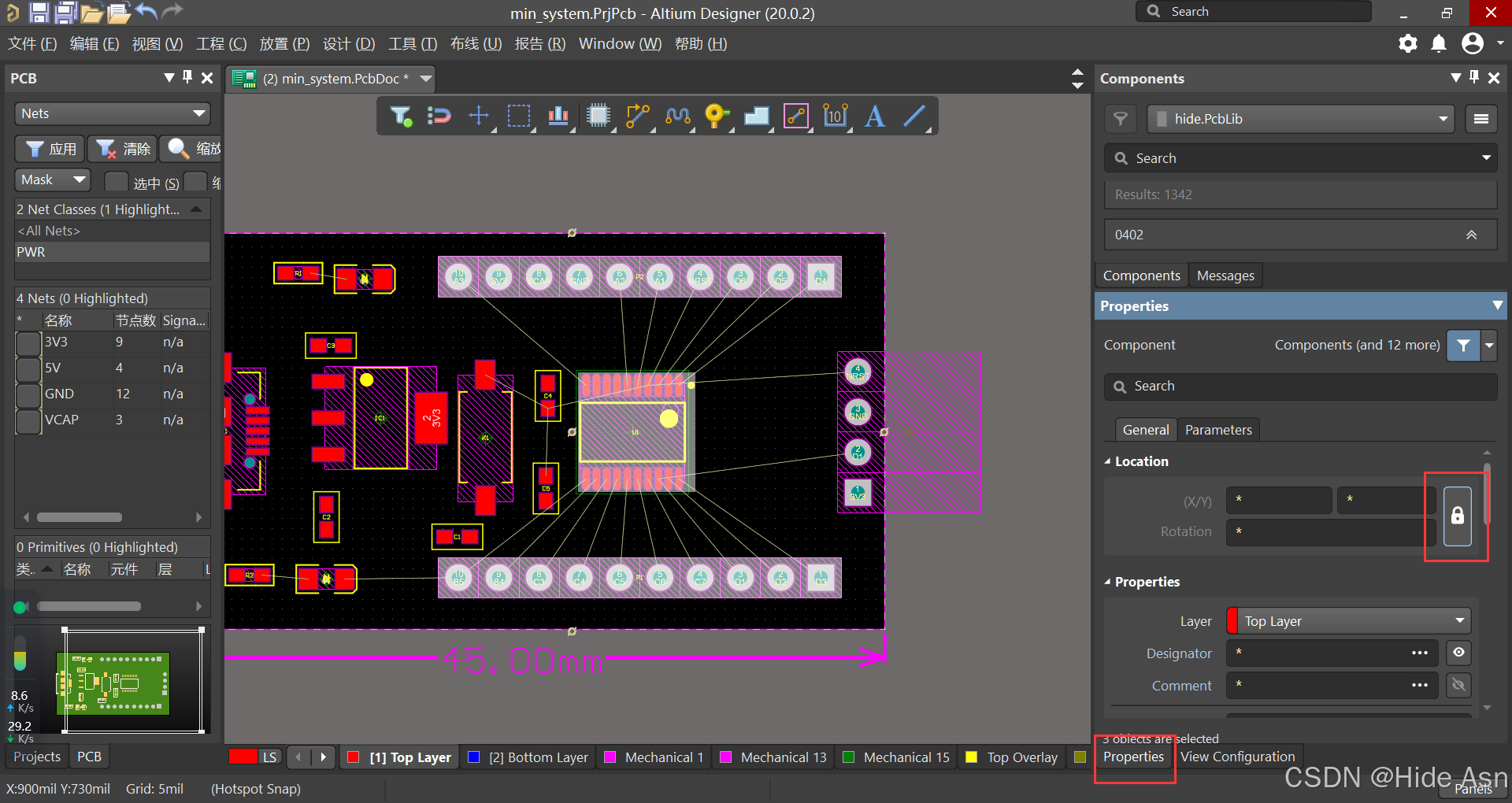Click the open project folder icon
This screenshot has height=803, width=1512.
click(92, 13)
